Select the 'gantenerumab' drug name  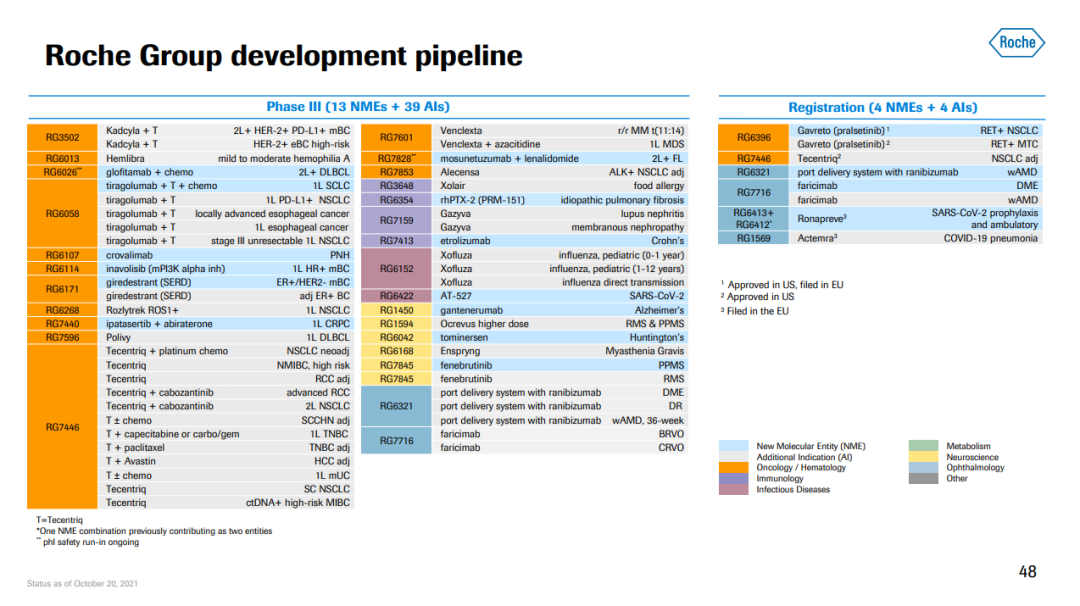coord(471,310)
